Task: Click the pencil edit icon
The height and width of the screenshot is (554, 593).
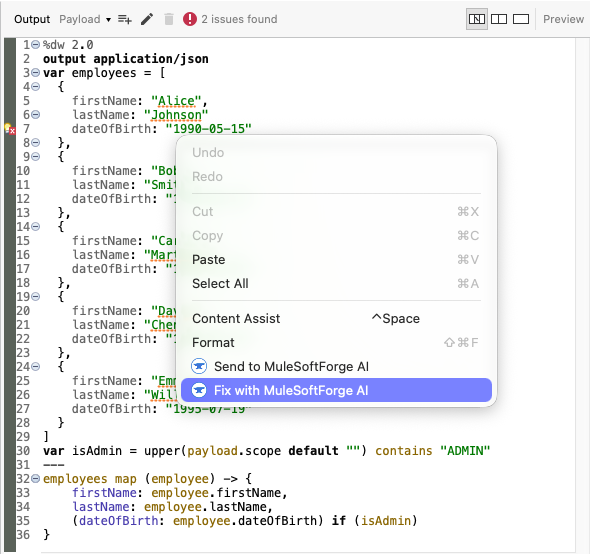Action: (147, 19)
